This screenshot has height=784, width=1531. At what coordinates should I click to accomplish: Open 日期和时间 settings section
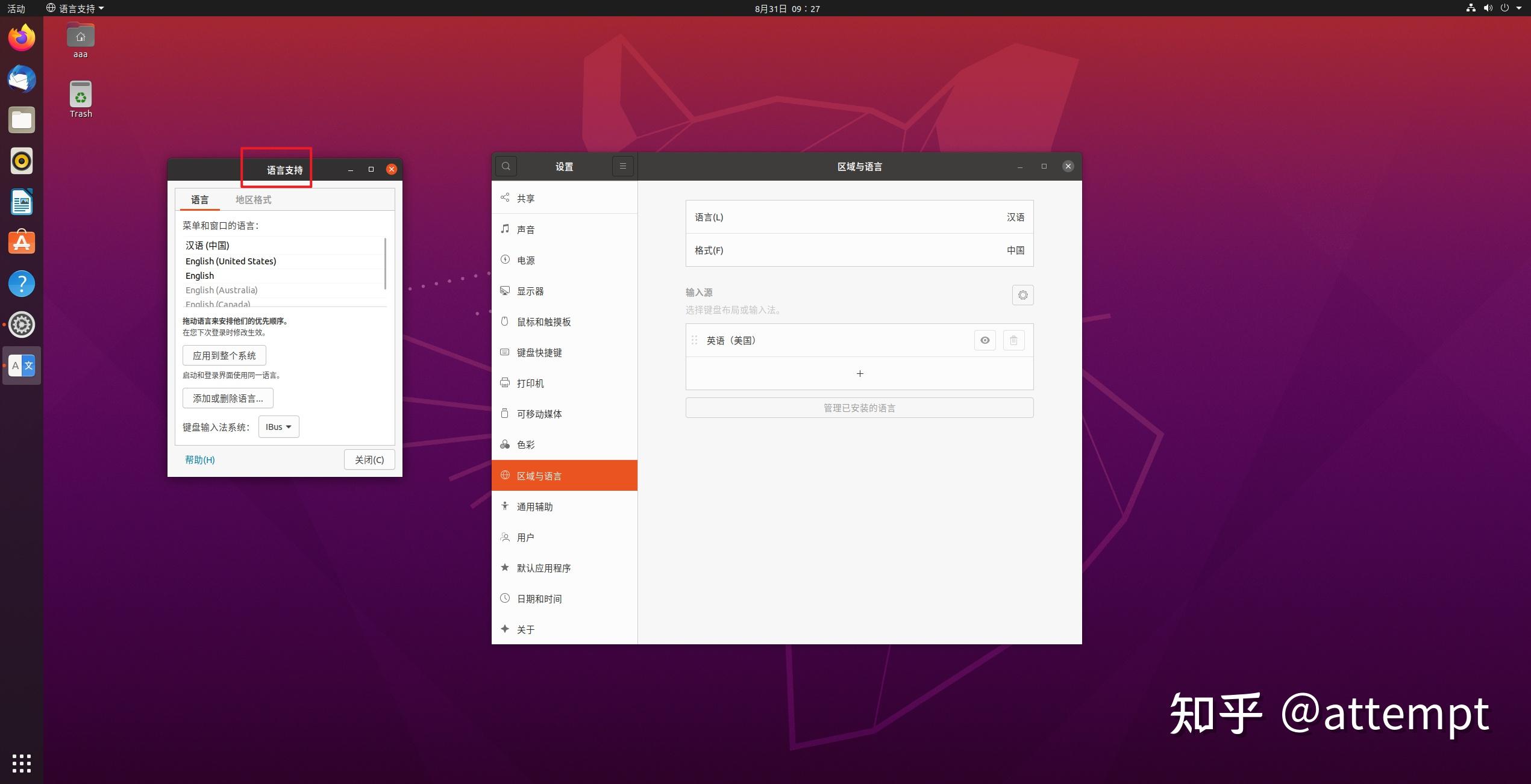(540, 598)
